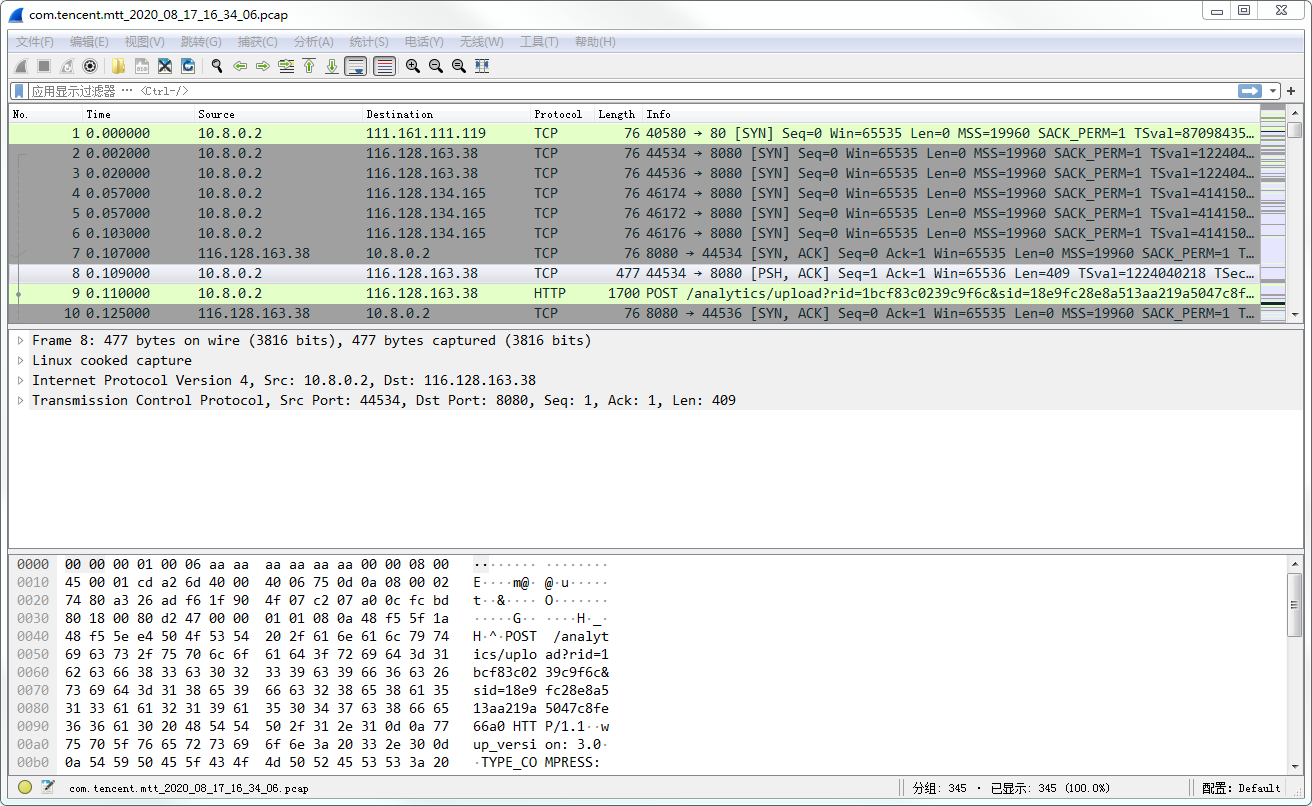The height and width of the screenshot is (806, 1312).
Task: Click the 分组: 345 status text
Action: point(939,788)
